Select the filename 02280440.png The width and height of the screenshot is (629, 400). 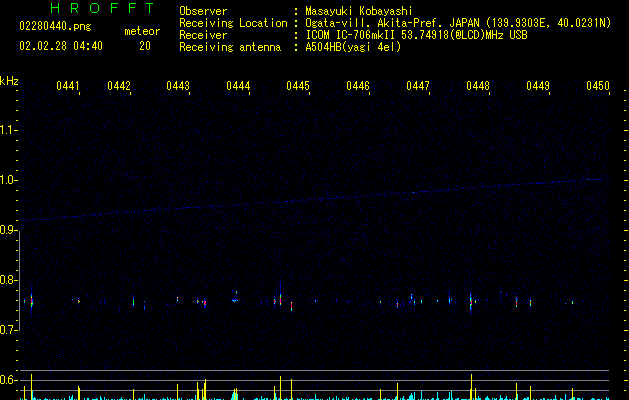tap(55, 27)
